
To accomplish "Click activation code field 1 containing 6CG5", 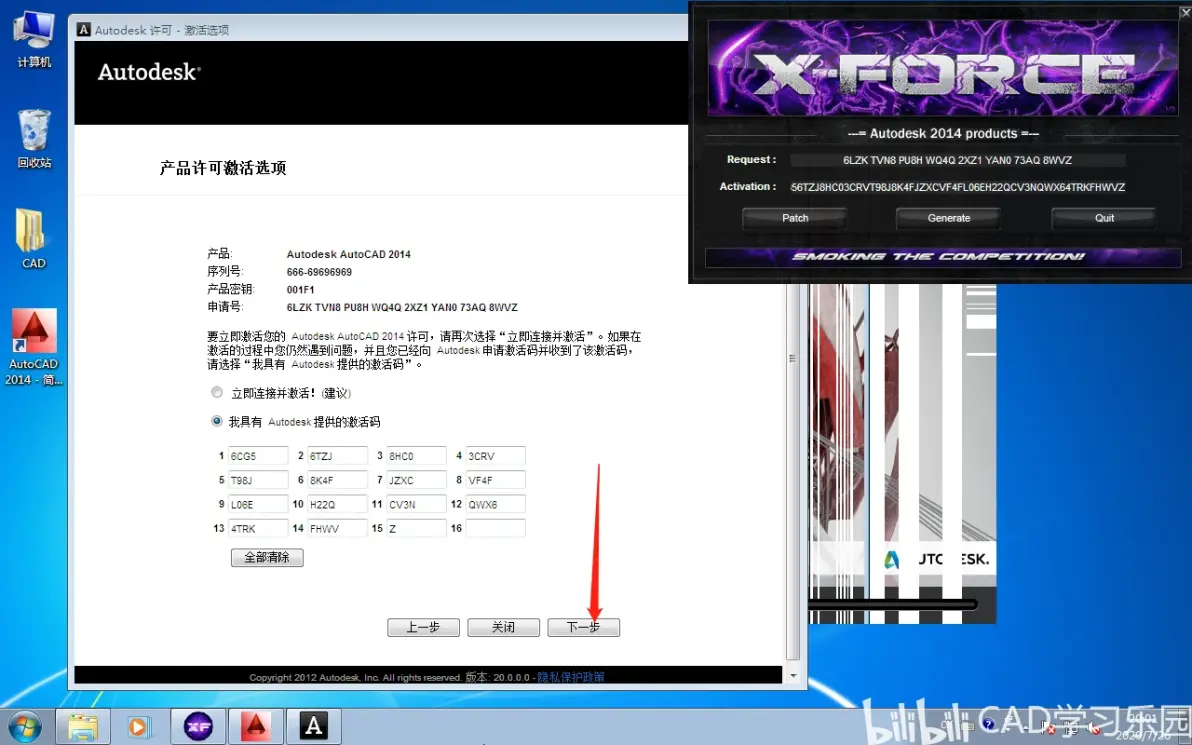I will tap(258, 455).
